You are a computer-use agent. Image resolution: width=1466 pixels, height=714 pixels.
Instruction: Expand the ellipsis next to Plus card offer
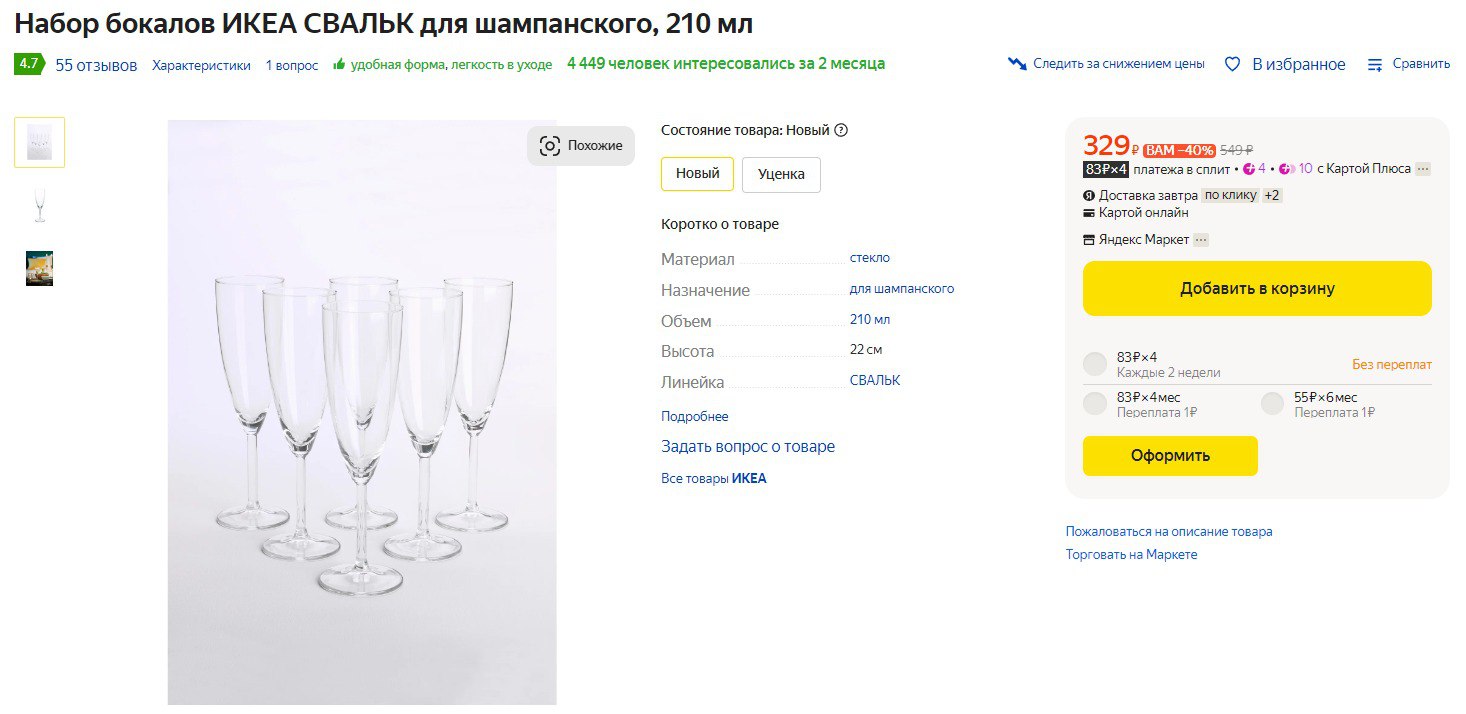click(x=1423, y=169)
